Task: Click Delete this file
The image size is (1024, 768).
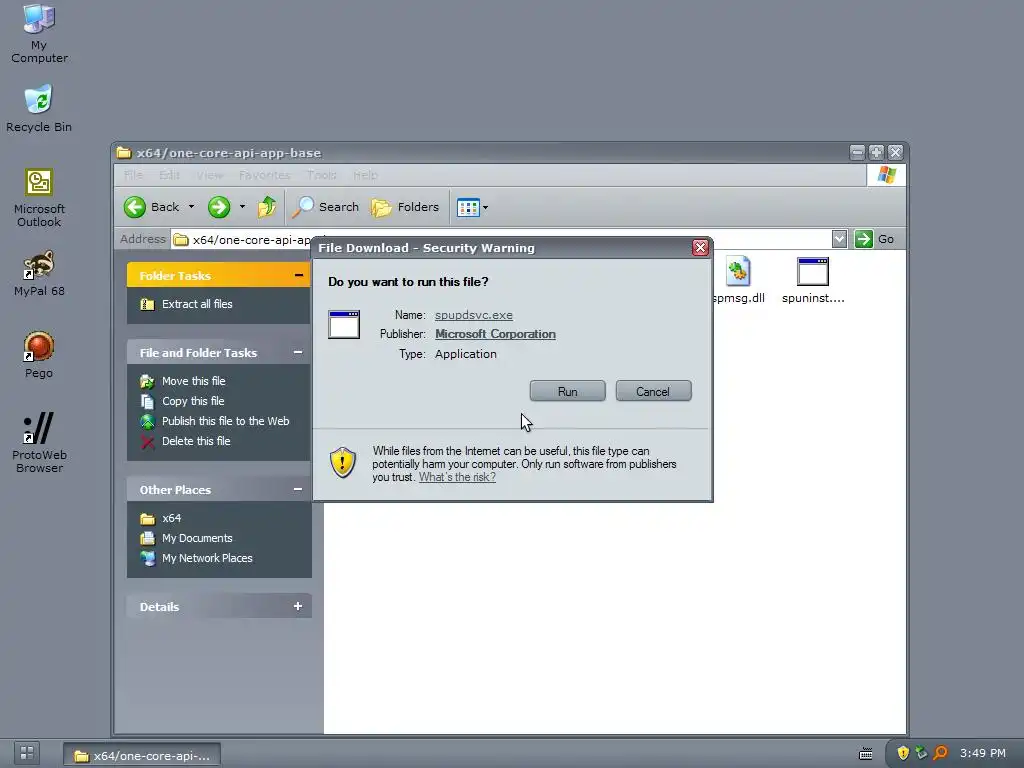Action: pos(196,441)
